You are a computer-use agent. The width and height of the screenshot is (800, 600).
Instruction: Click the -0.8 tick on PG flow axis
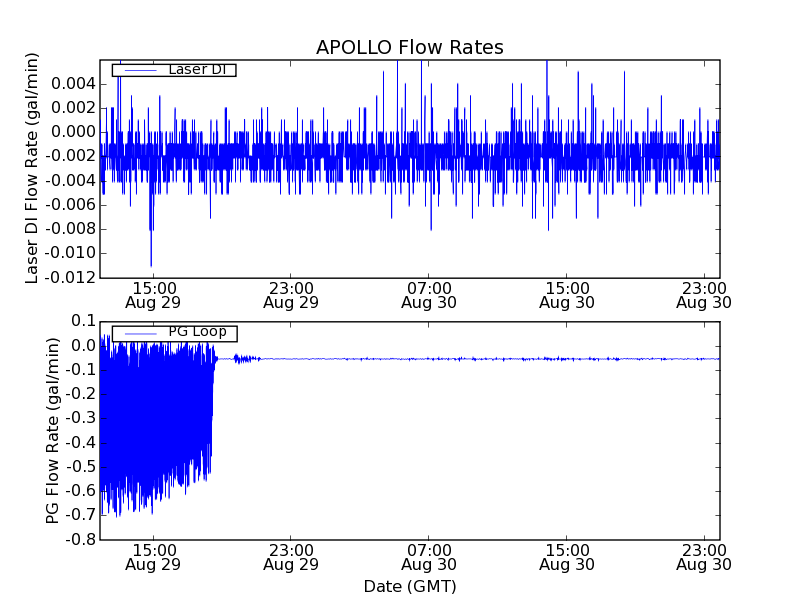coord(81,539)
